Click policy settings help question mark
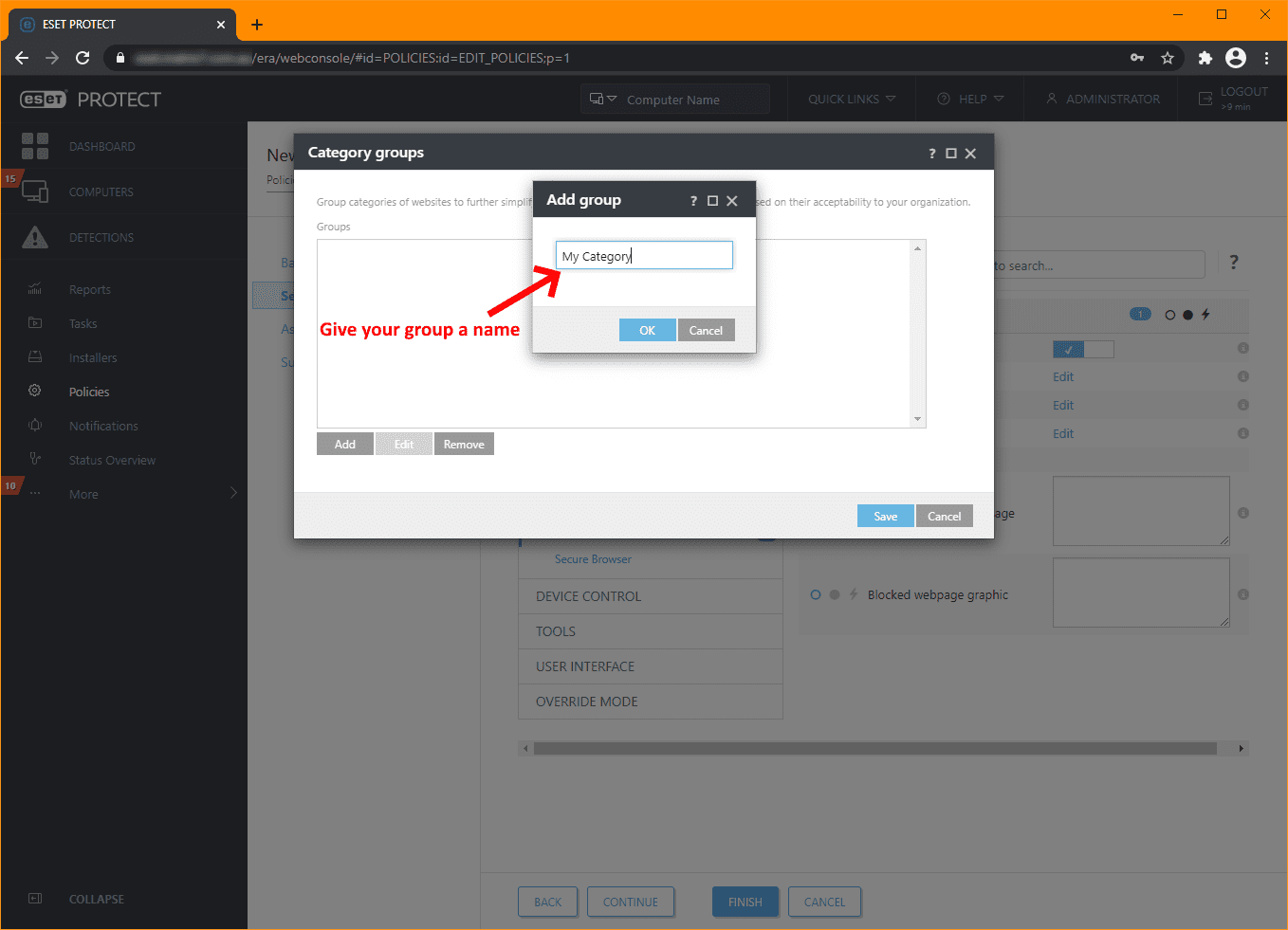This screenshot has height=930, width=1288. coord(1234,263)
